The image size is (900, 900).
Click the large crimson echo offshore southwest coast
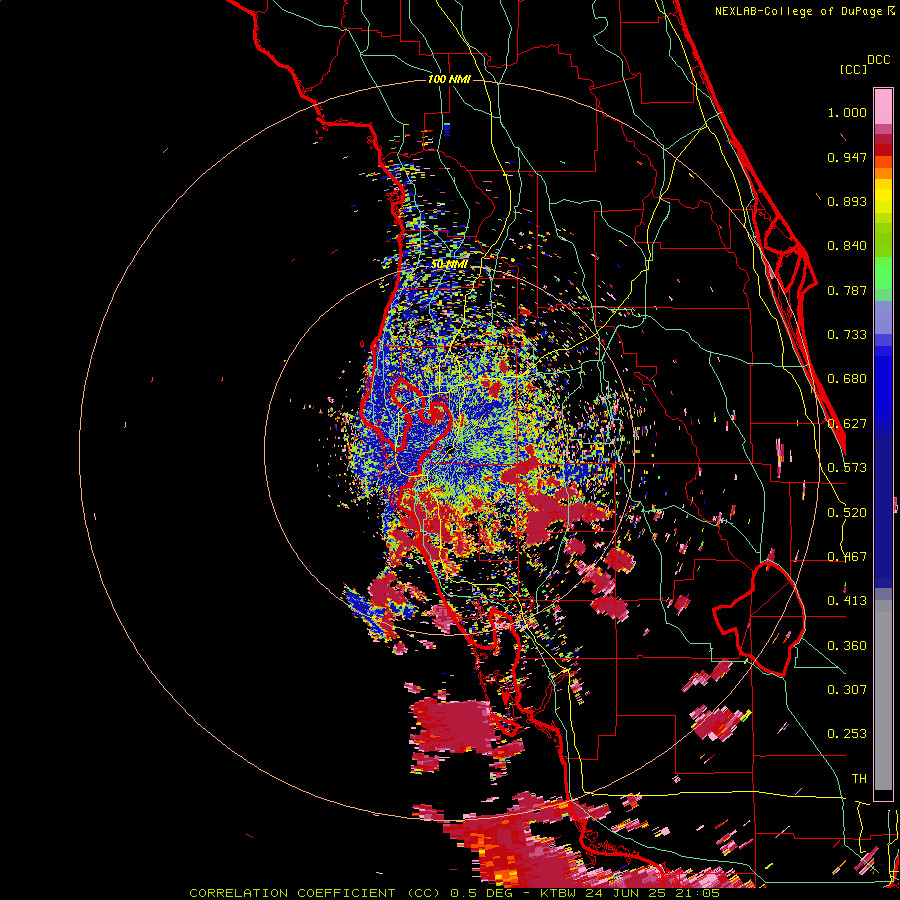(x=453, y=727)
